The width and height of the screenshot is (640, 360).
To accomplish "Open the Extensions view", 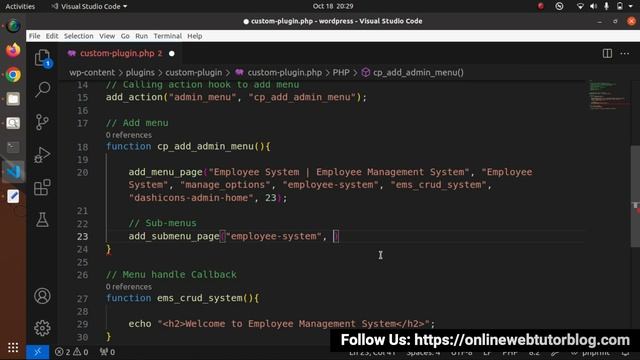I will 42,187.
